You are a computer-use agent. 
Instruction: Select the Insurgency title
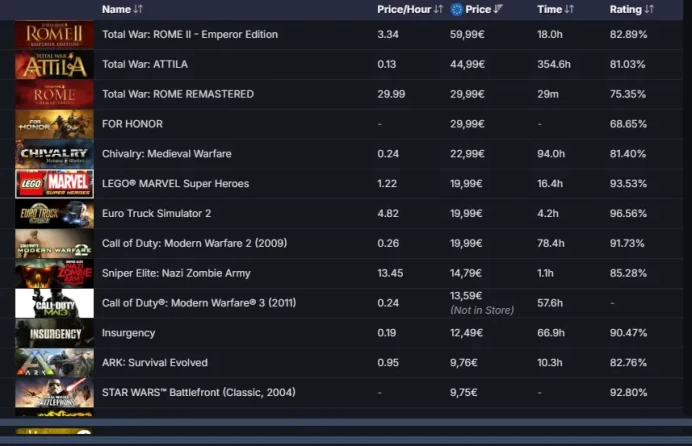click(x=128, y=333)
